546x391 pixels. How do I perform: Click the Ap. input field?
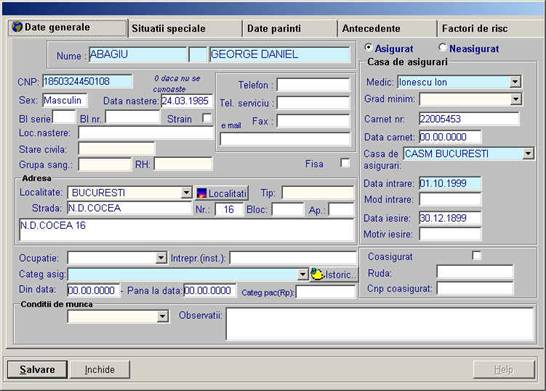341,210
